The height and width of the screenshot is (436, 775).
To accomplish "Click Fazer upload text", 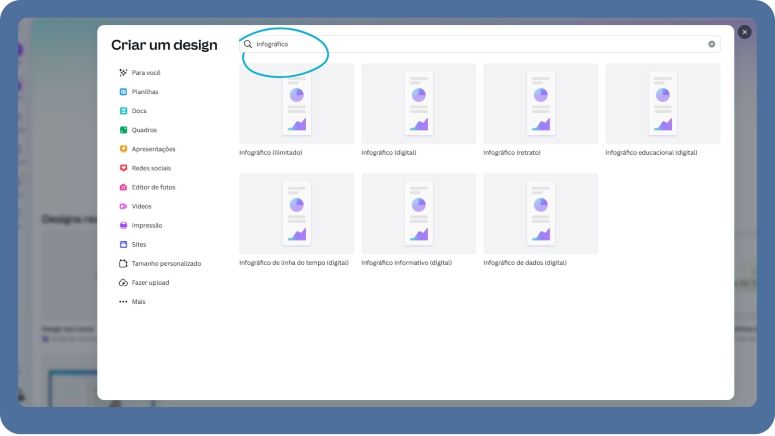I will pyautogui.click(x=150, y=283).
